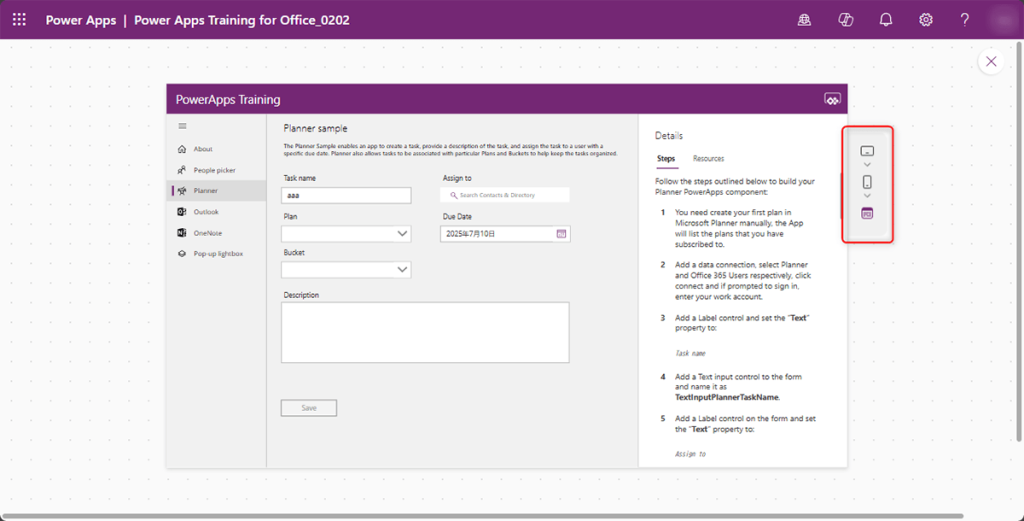Click the 'Details' heading

[x=669, y=136]
